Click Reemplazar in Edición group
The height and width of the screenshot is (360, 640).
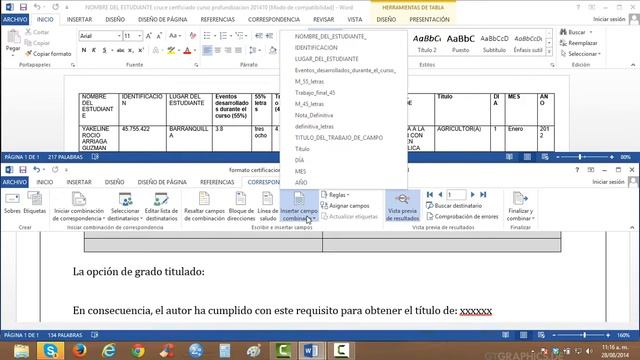click(x=579, y=43)
